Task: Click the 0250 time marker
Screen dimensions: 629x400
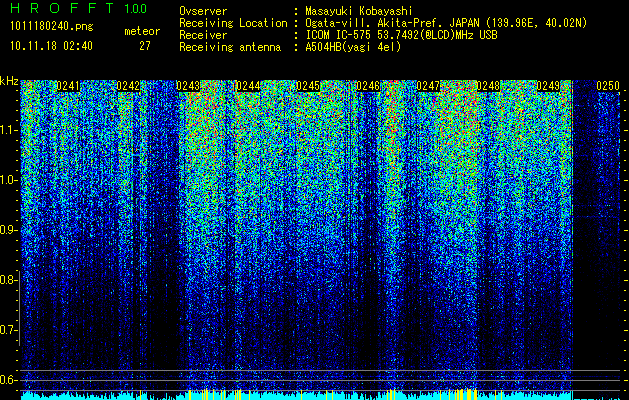Action: pos(608,86)
